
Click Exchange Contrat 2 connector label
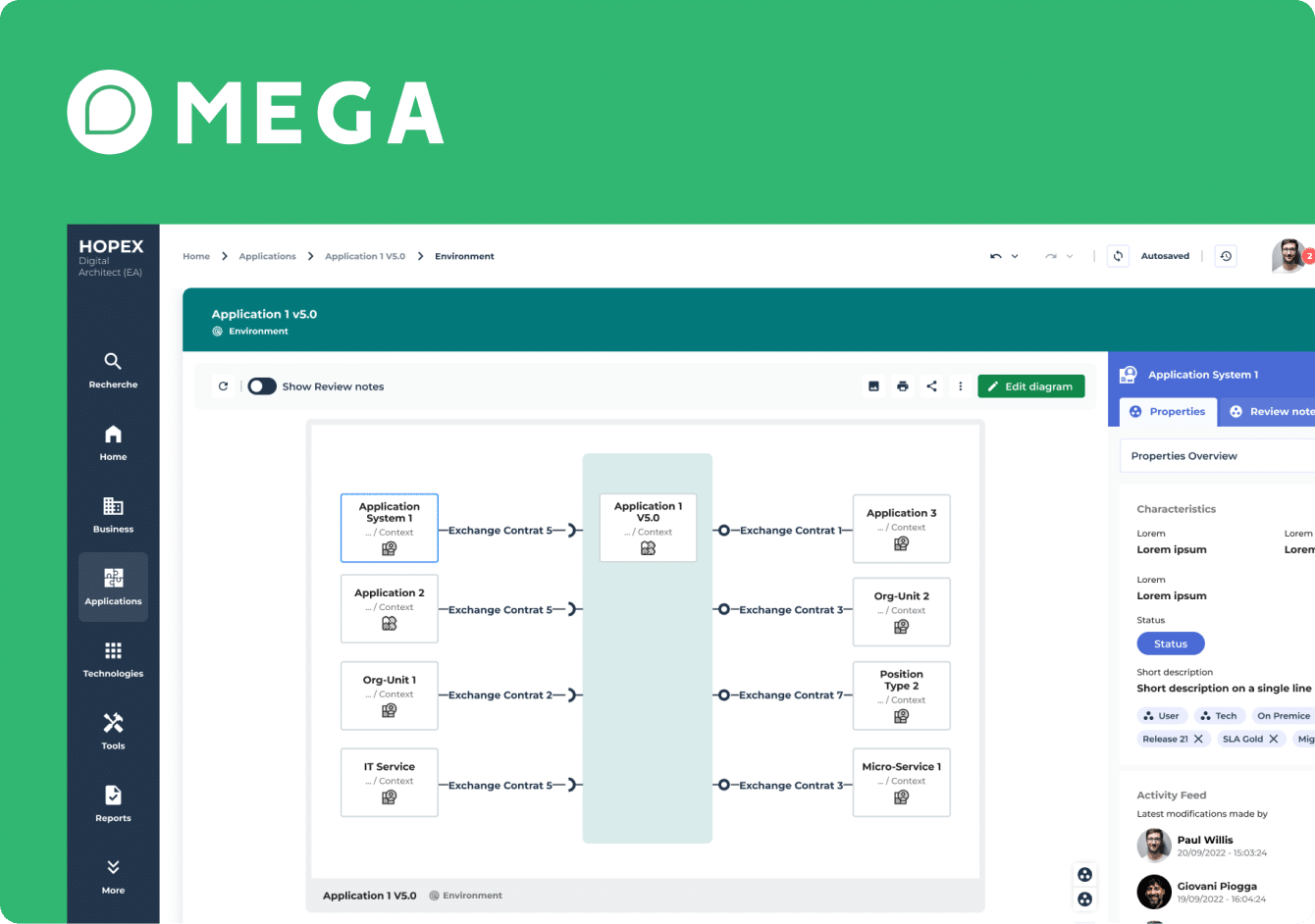coord(500,695)
